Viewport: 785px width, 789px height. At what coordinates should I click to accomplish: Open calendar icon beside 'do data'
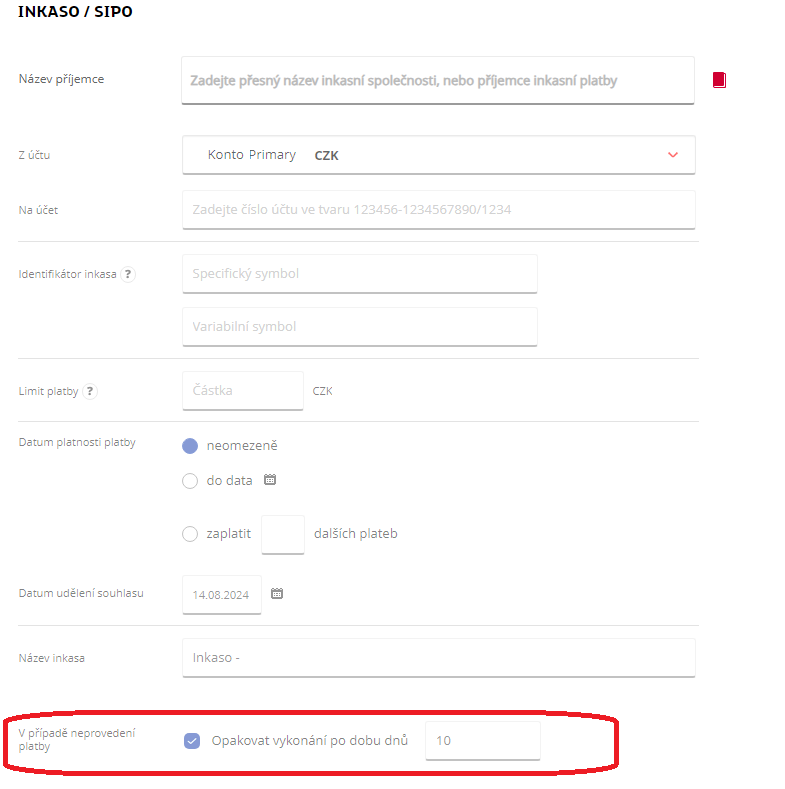[x=270, y=480]
